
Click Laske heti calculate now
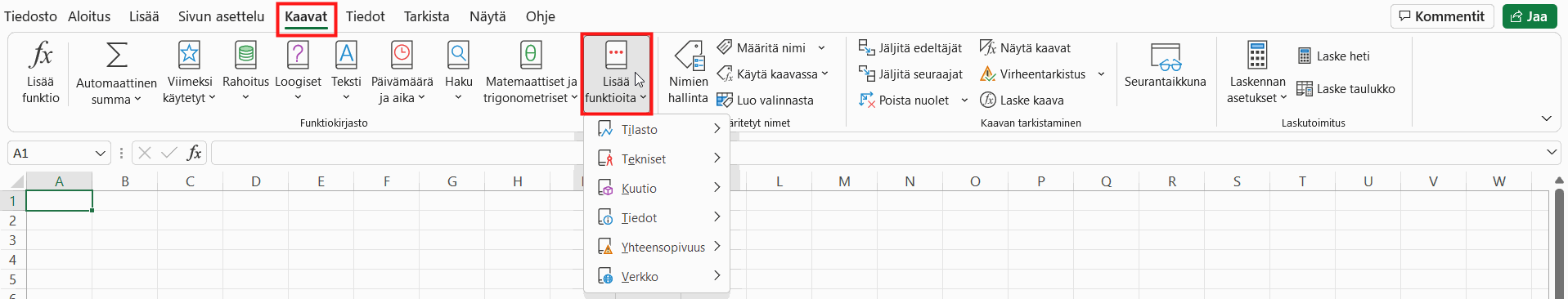pos(1333,56)
